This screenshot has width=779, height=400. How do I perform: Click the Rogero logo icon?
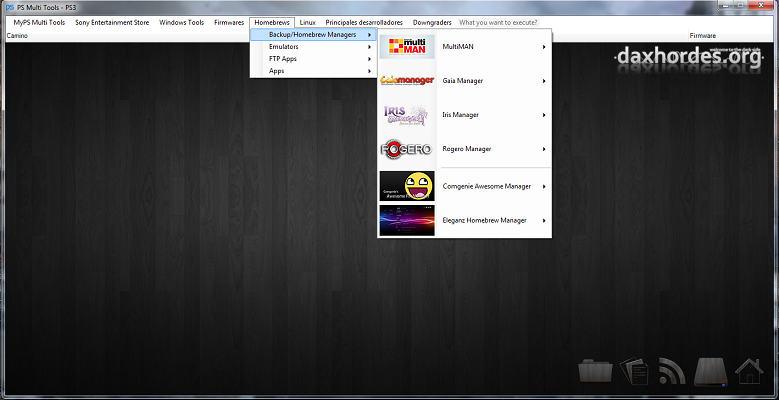(406, 149)
